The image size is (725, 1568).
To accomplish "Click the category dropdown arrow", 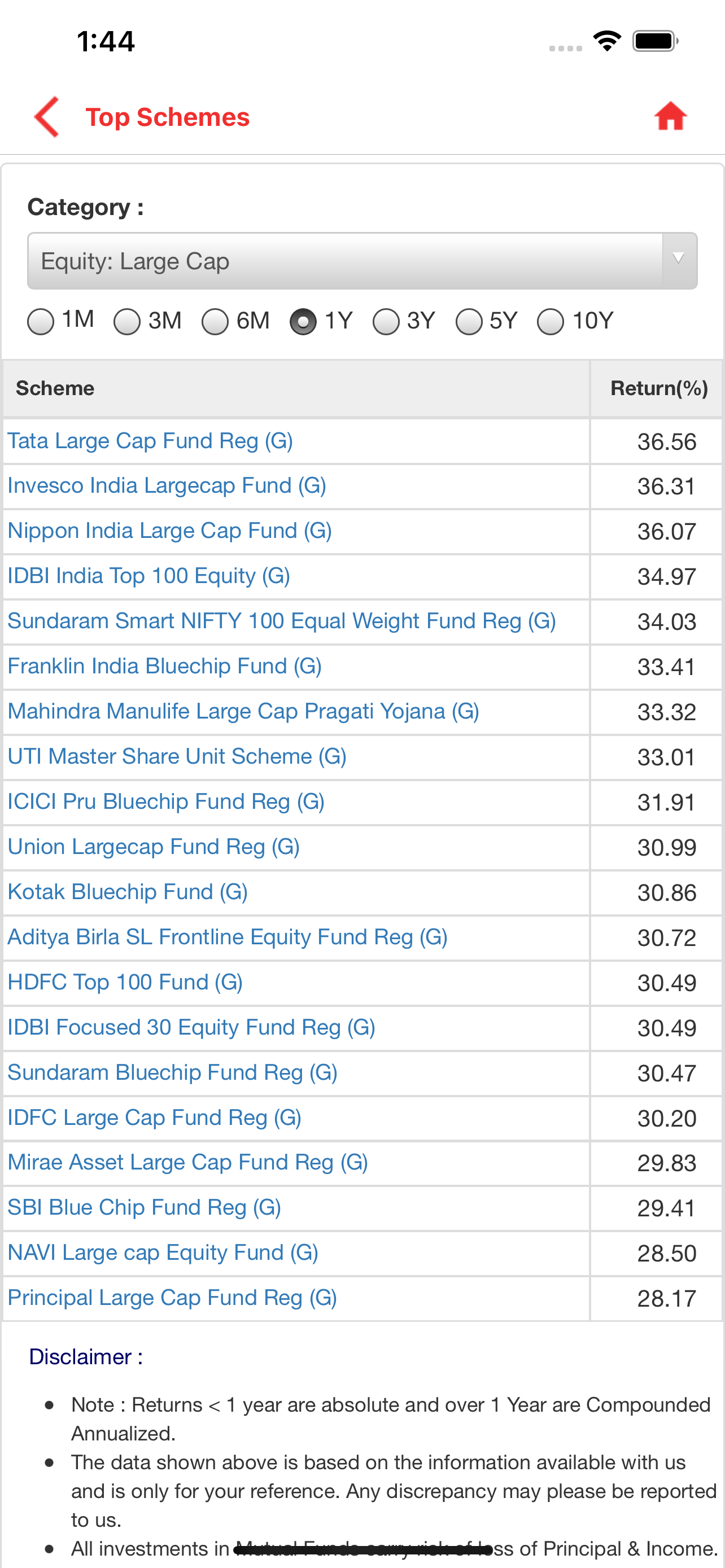I will [679, 260].
